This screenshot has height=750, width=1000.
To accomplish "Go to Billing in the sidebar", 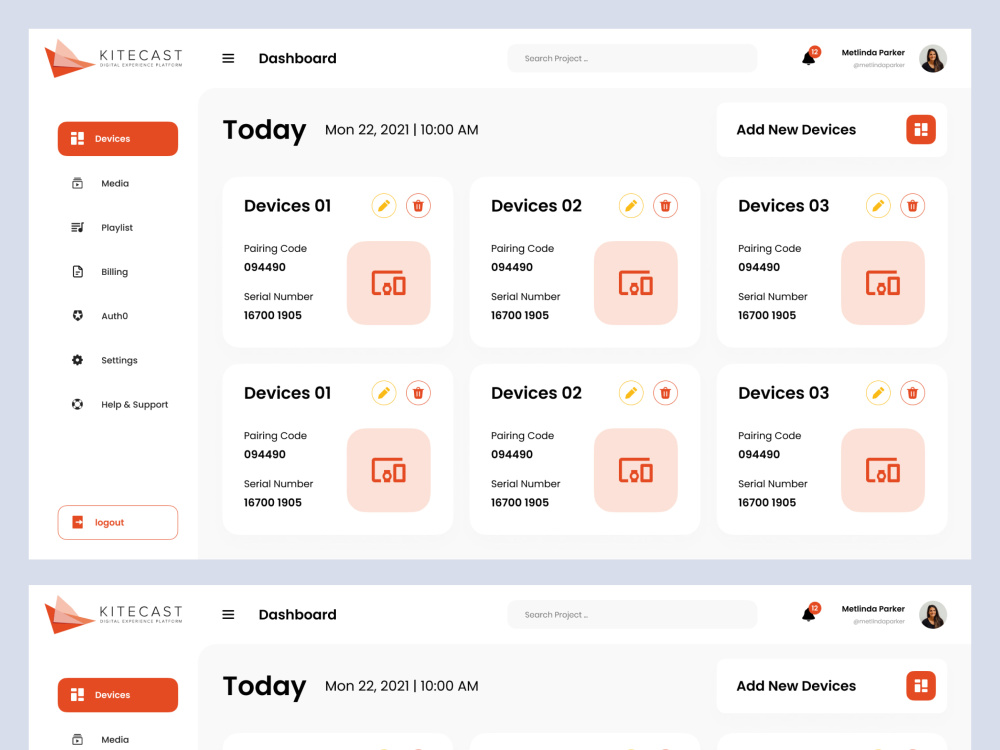I will (100, 272).
